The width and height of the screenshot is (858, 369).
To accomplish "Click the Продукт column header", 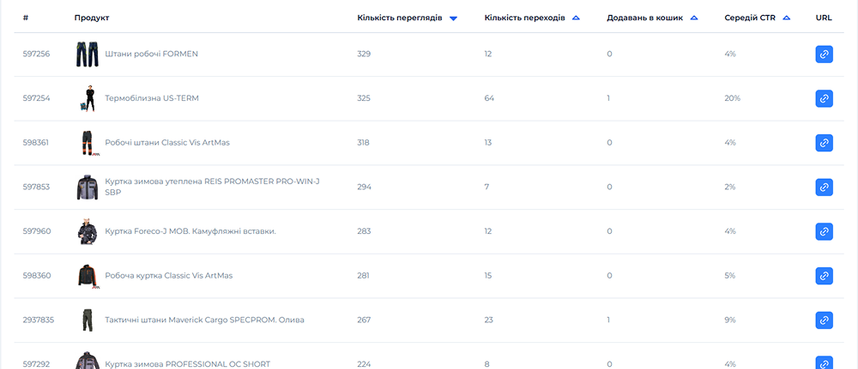I will [92, 18].
